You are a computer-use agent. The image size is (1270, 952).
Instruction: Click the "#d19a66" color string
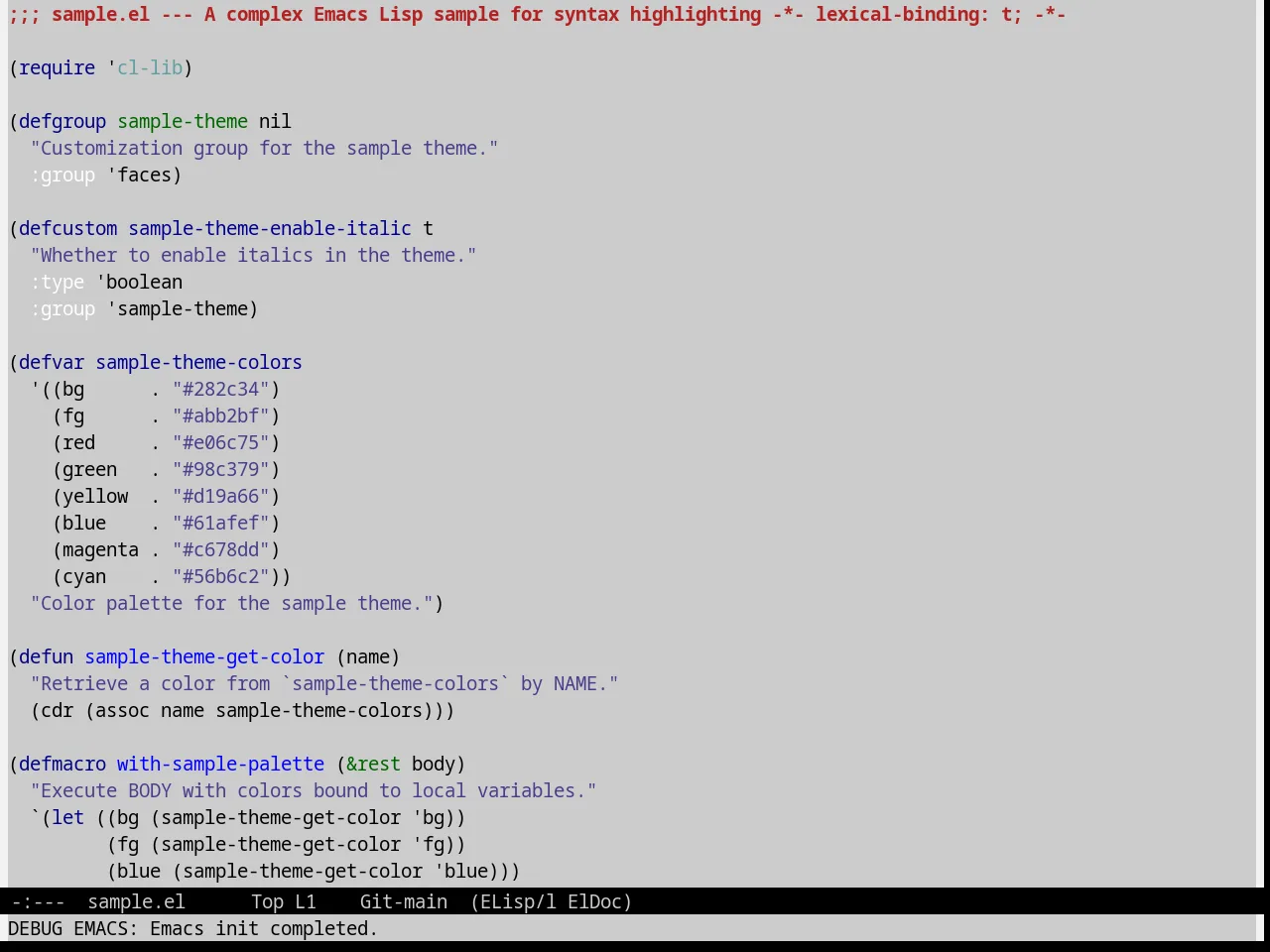coord(220,496)
